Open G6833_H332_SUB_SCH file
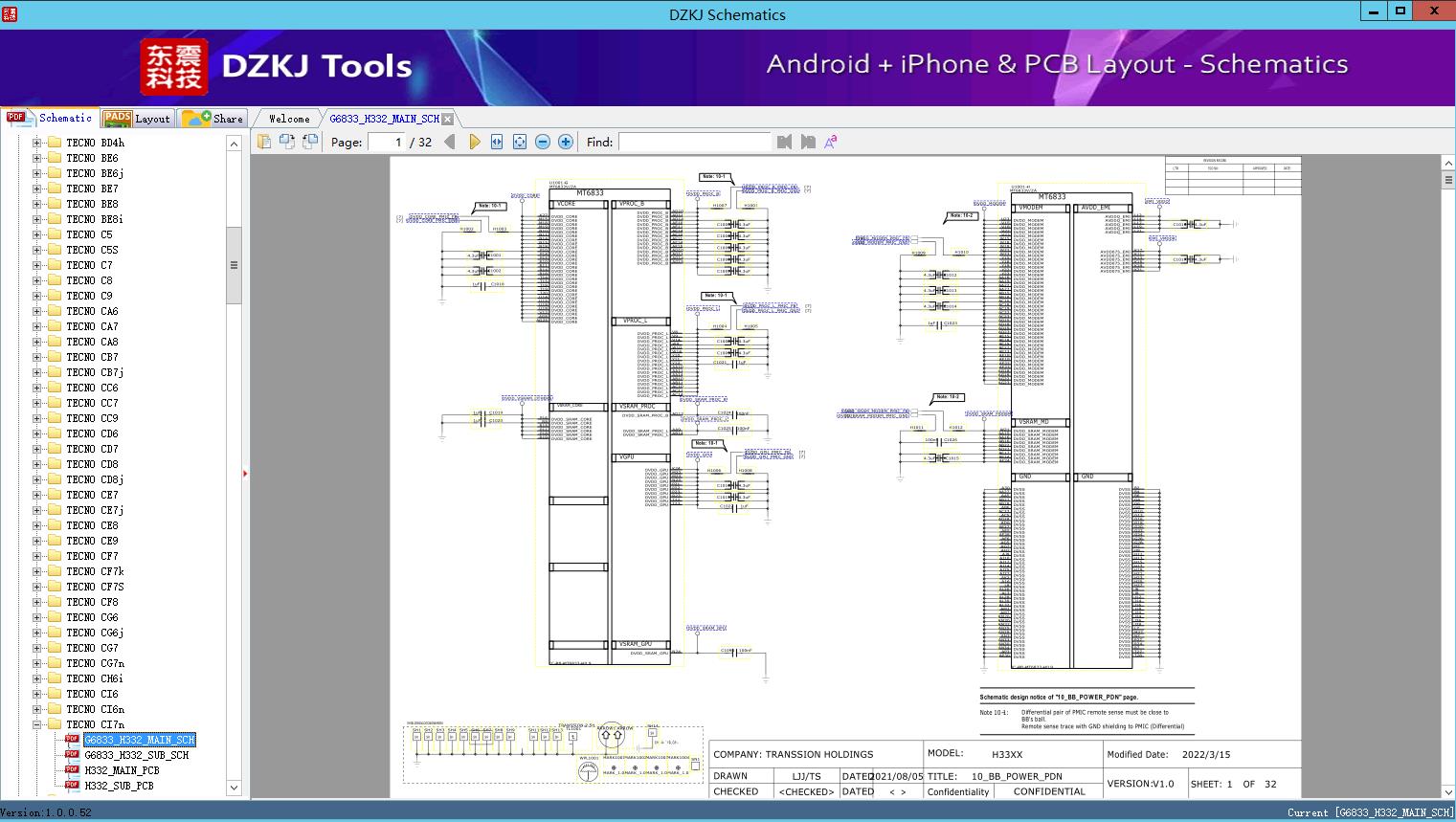 tap(137, 755)
